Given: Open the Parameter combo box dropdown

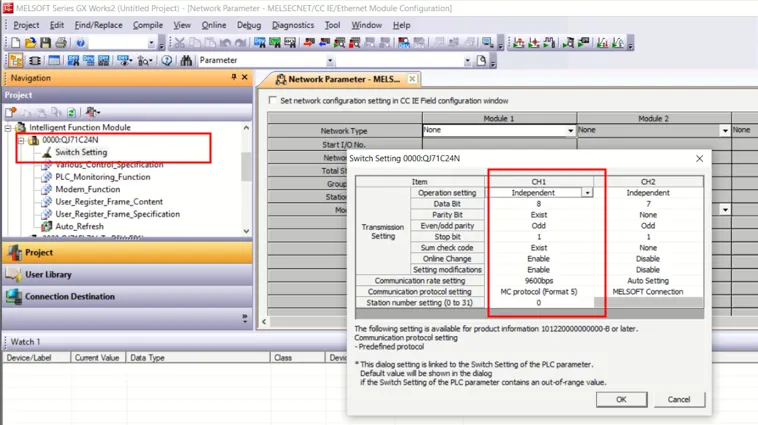Looking at the screenshot, I should tap(330, 60).
